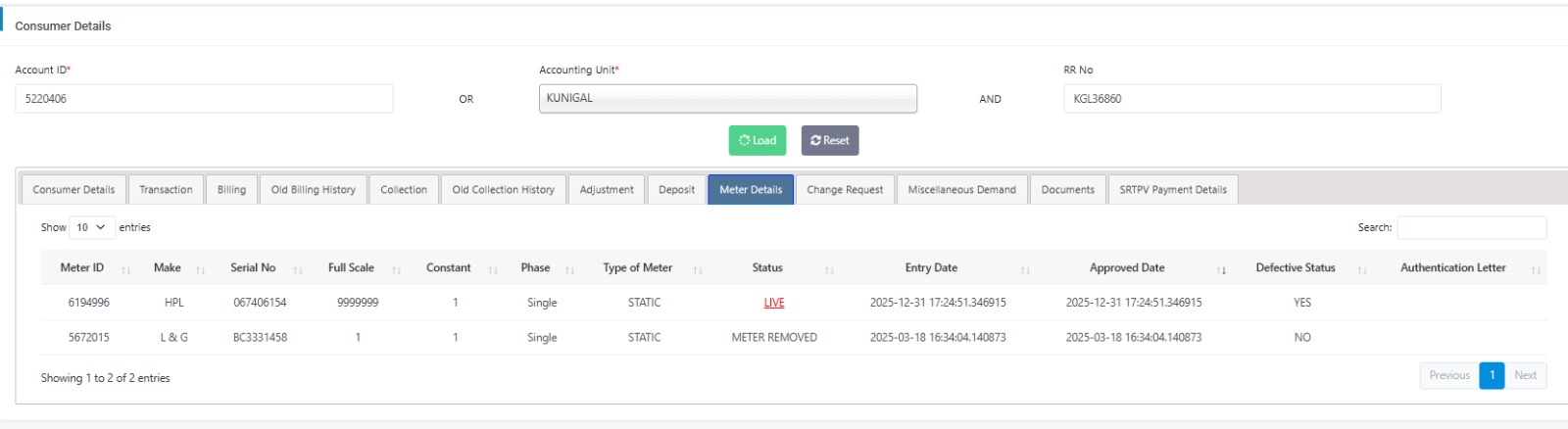Image resolution: width=1568 pixels, height=429 pixels.
Task: Click the Account ID input field
Action: coord(204,99)
